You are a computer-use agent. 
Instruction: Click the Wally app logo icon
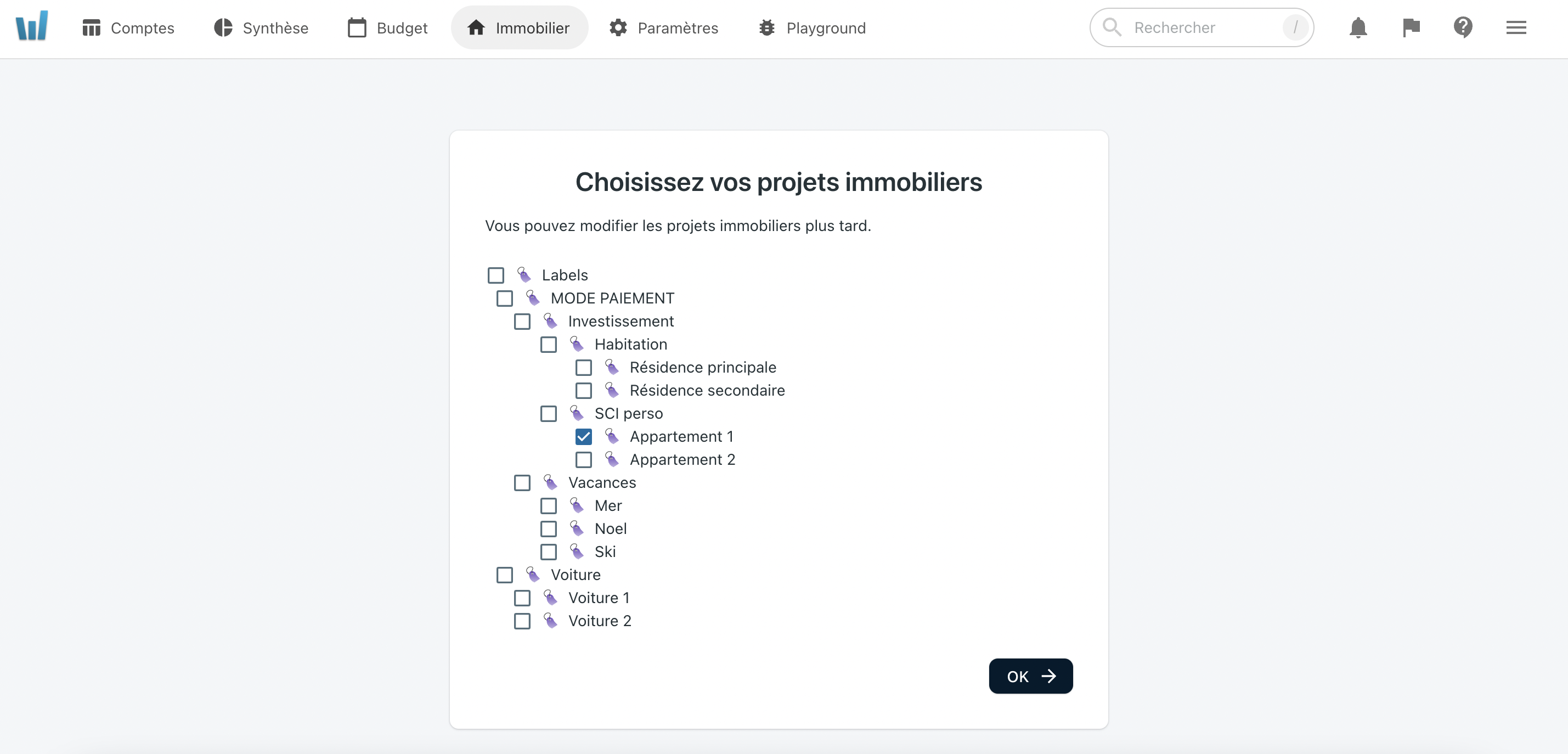point(30,27)
